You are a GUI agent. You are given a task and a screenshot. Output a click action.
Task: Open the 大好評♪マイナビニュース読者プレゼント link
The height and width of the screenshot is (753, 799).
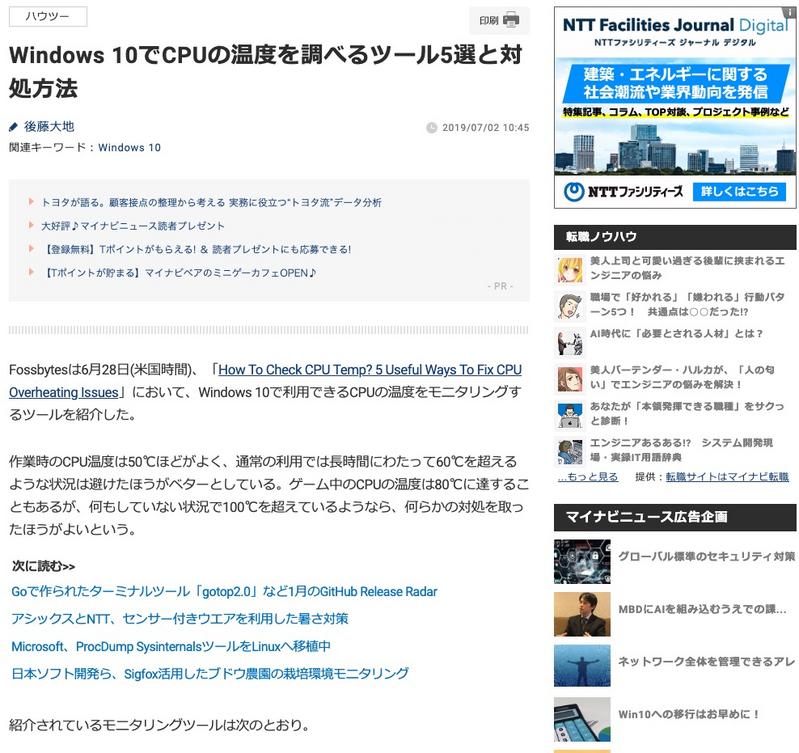coord(132,226)
